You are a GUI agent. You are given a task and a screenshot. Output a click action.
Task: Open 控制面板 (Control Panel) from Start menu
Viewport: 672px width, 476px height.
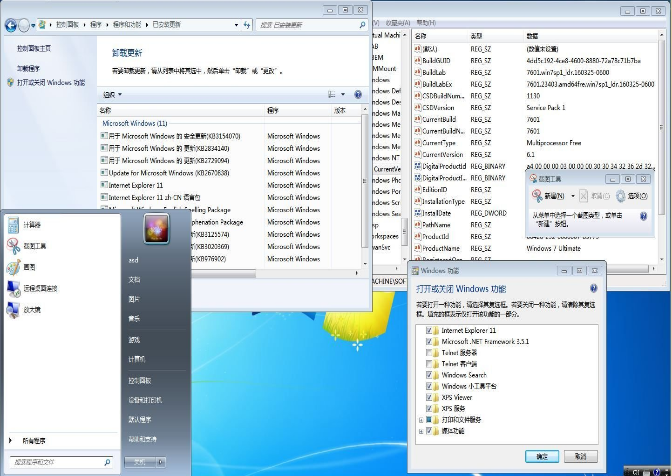(140, 380)
